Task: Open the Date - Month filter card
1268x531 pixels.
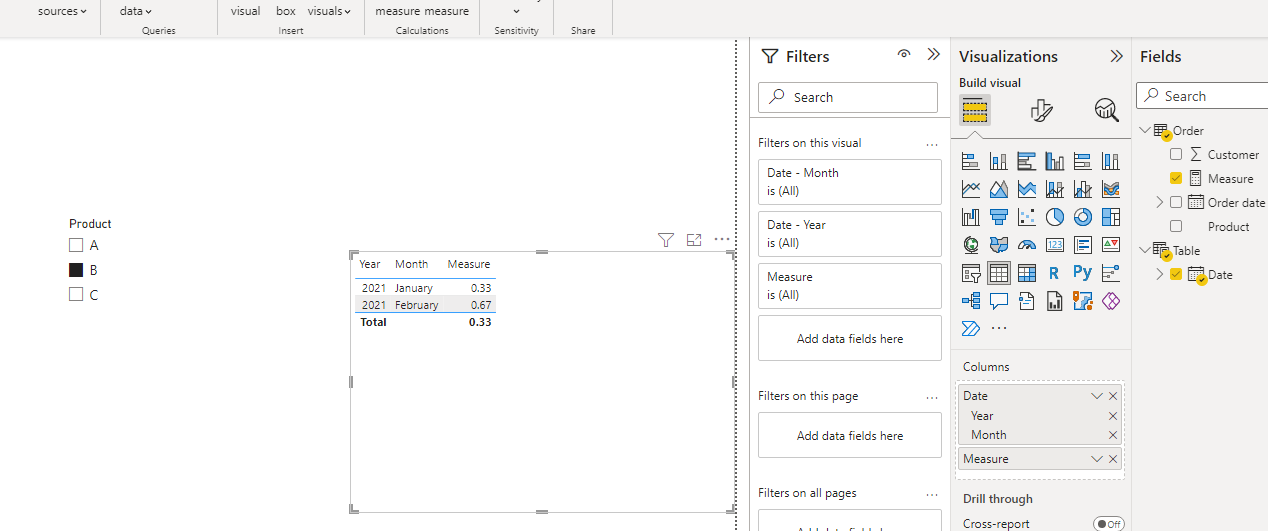Action: [x=850, y=182]
